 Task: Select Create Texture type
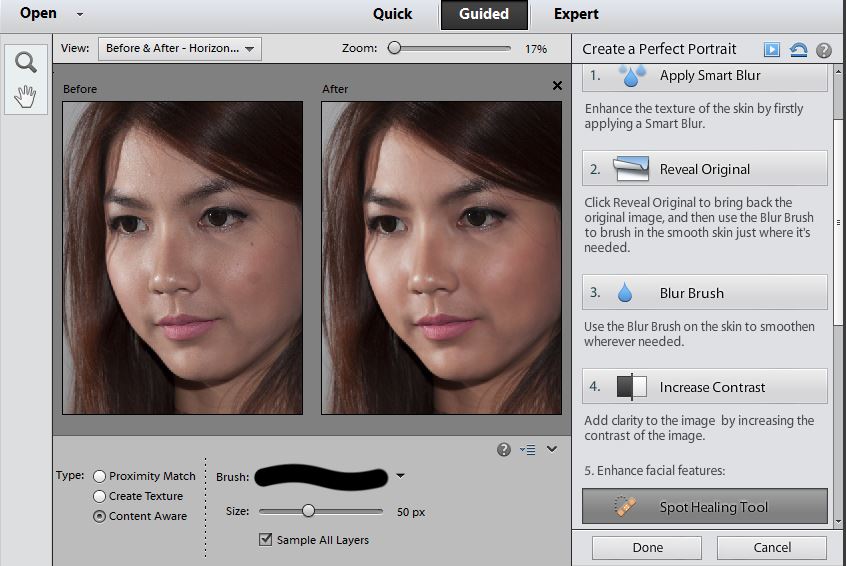(99, 496)
